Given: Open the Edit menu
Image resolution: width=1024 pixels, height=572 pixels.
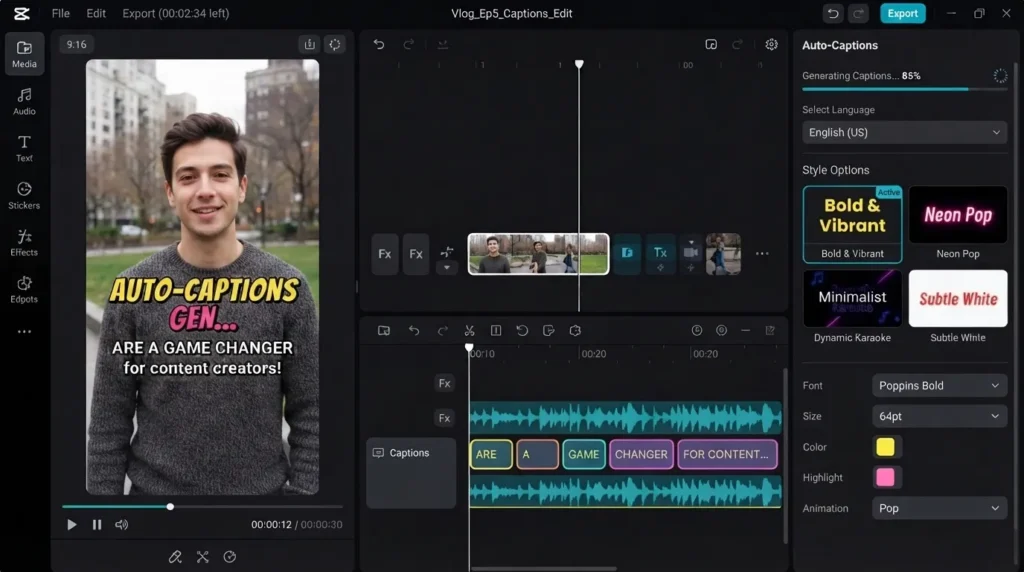Looking at the screenshot, I should (x=96, y=13).
